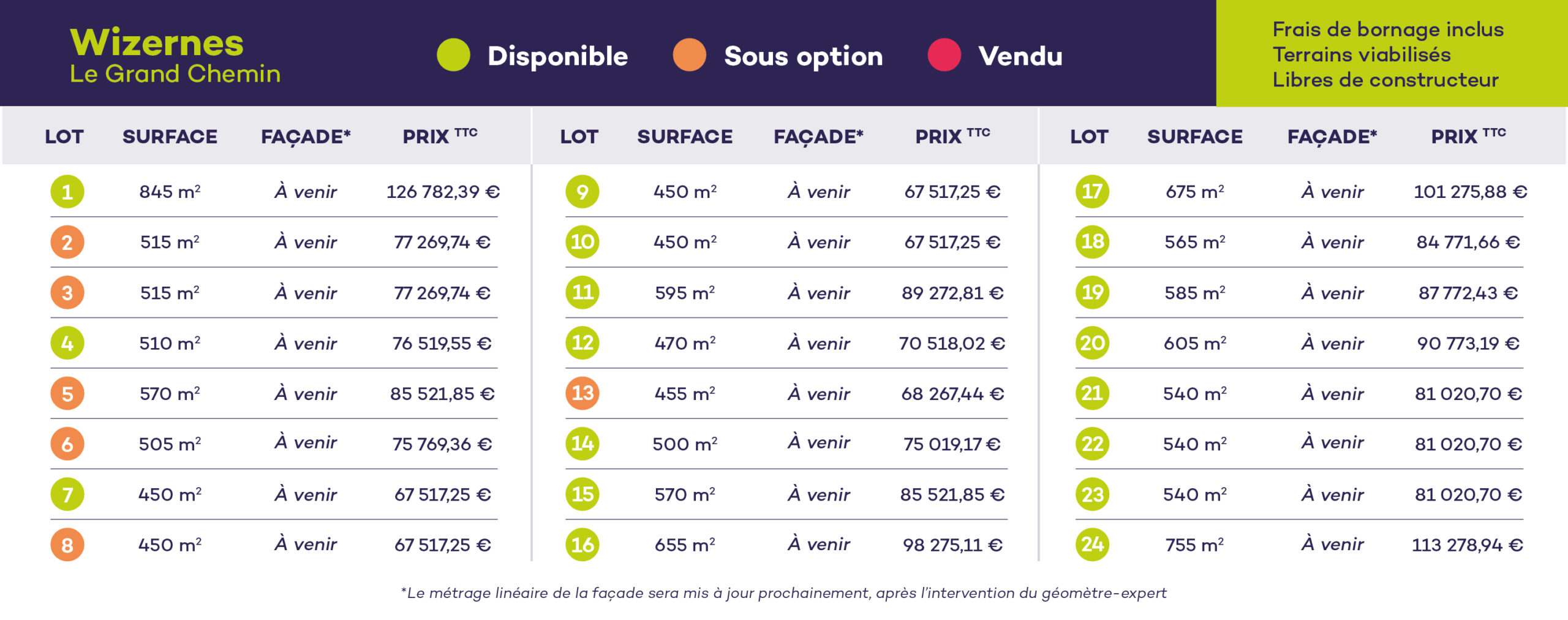This screenshot has height=620, width=1568.
Task: Click the orange lot 5 circle
Action: point(67,393)
